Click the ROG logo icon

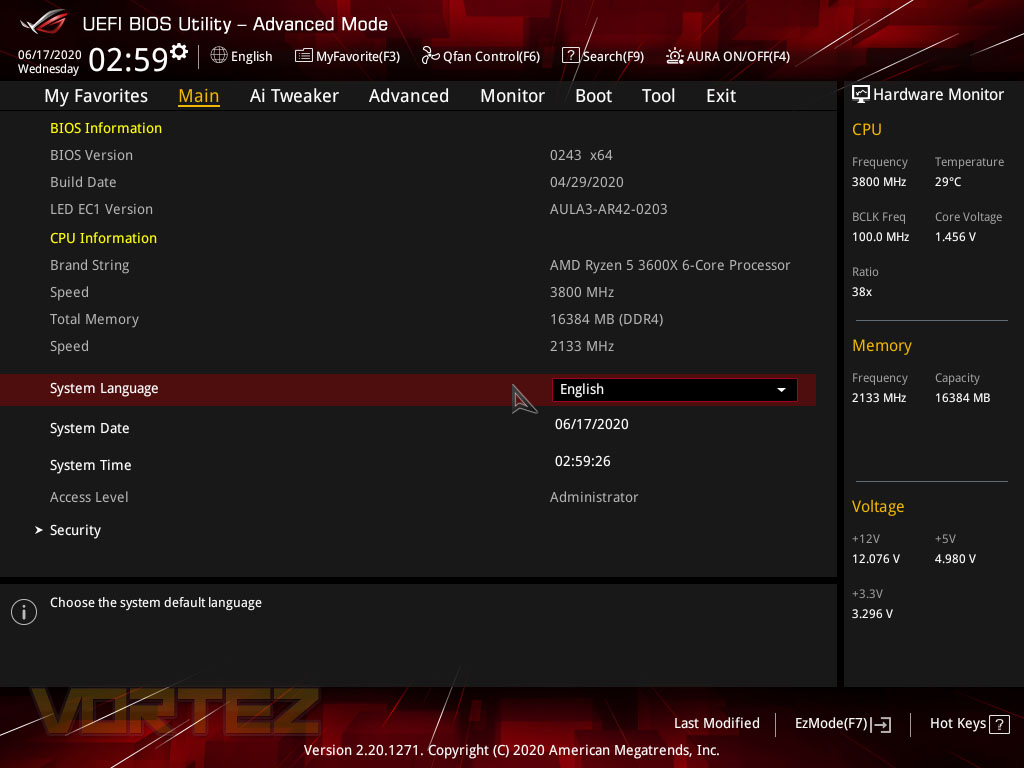(44, 22)
